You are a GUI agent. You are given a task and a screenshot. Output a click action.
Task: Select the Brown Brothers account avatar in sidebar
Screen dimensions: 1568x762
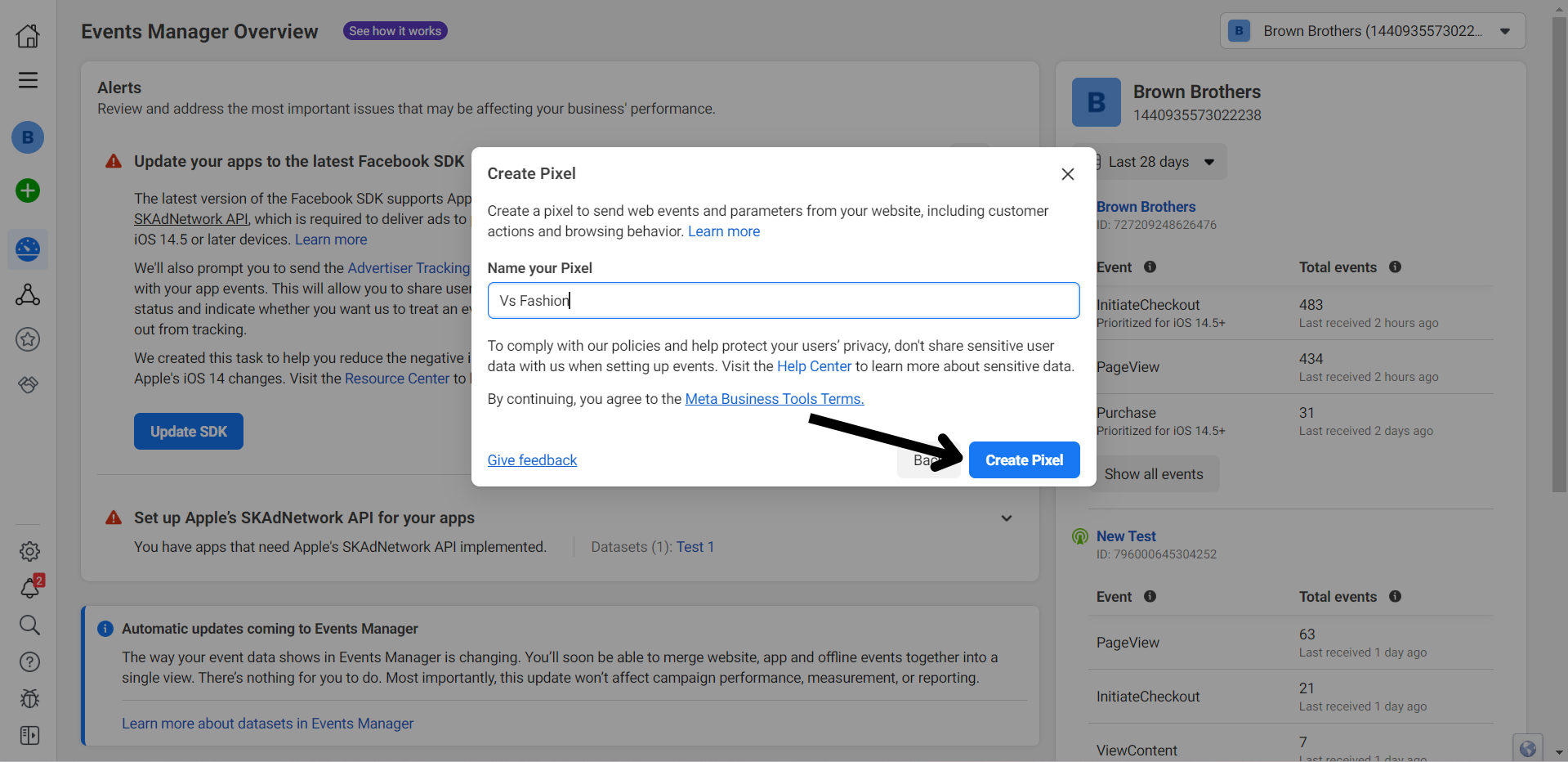[x=28, y=137]
